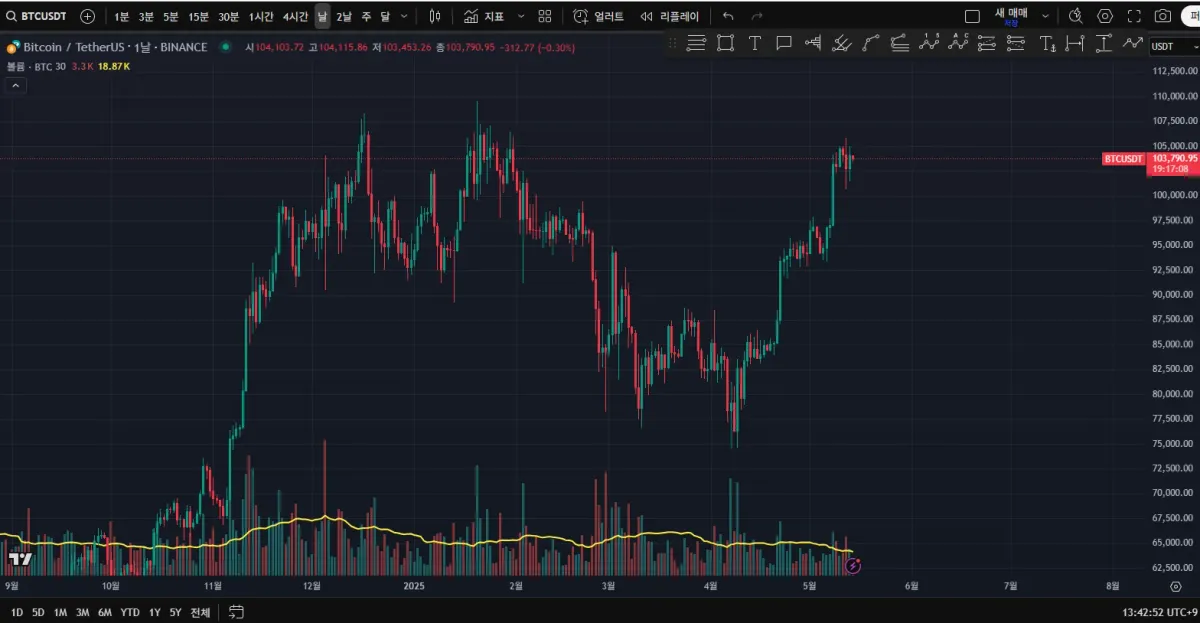Viewport: 1200px width, 623px height.
Task: Select the callout comment tool
Action: coord(784,43)
